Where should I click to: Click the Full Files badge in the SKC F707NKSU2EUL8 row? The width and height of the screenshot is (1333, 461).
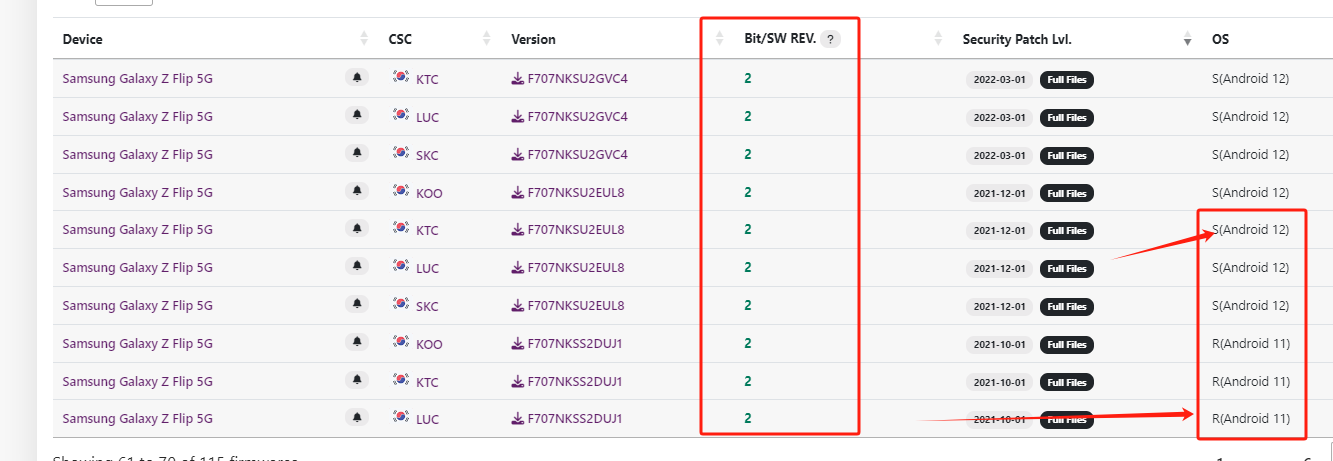1067,306
